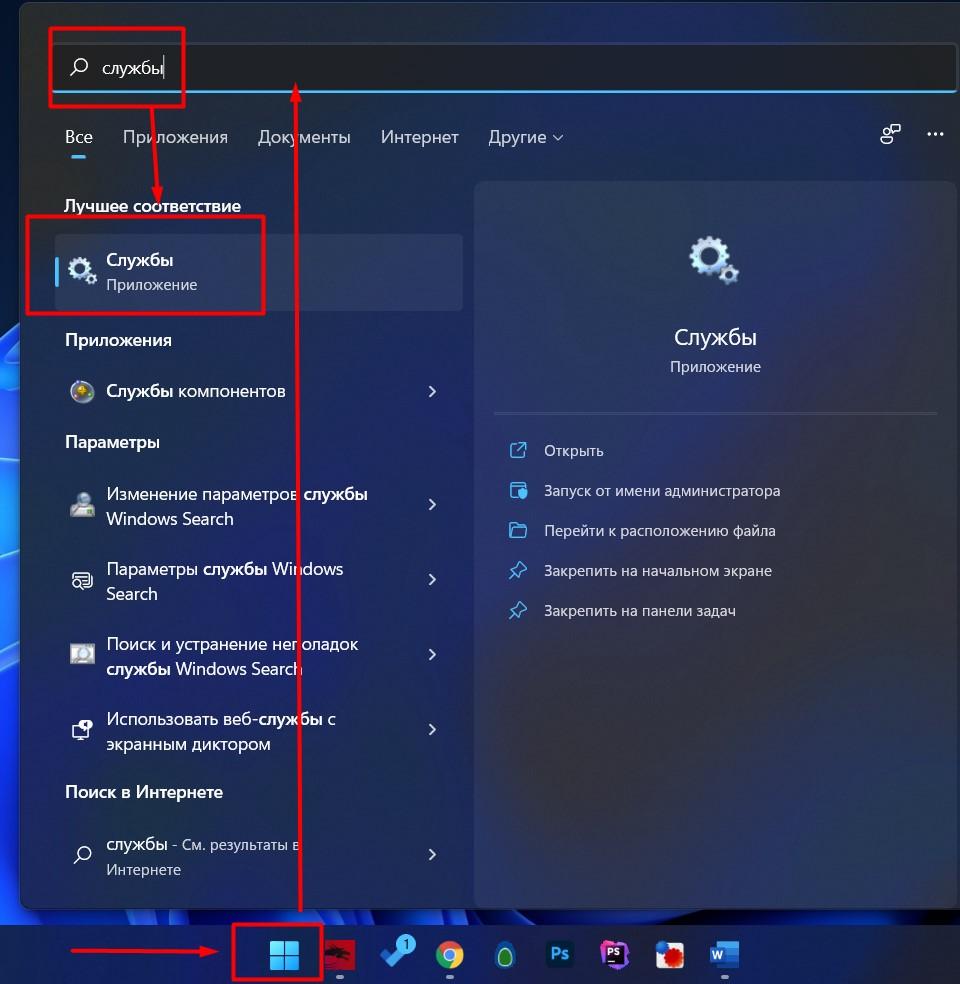Switch to the 'Приложения' filter tab

(175, 137)
